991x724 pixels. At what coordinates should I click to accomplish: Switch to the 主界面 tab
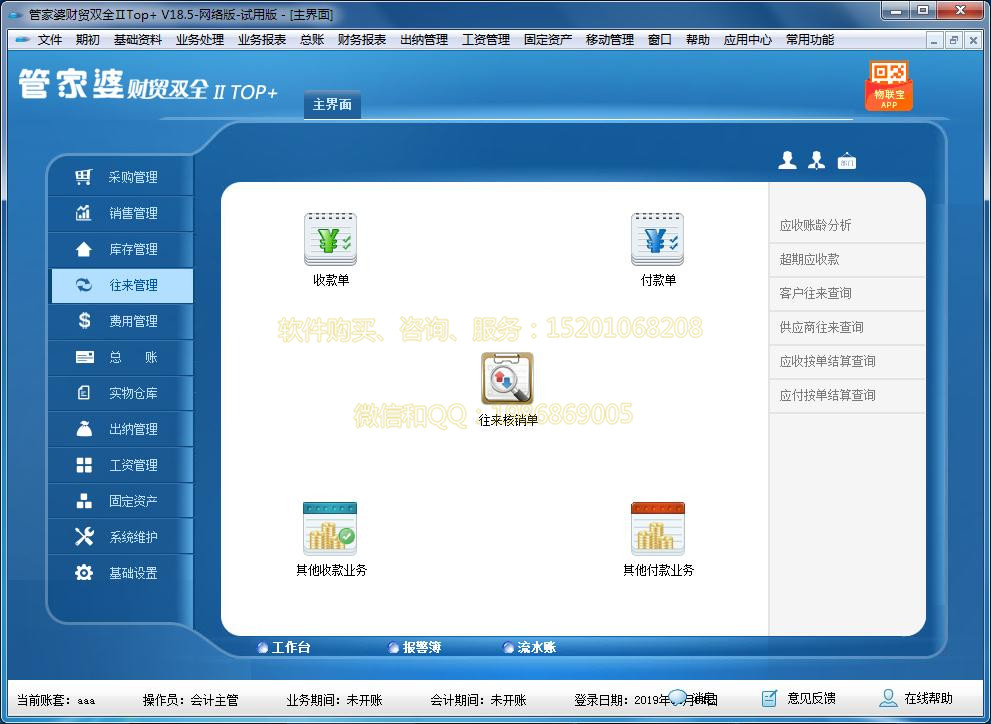coord(331,104)
